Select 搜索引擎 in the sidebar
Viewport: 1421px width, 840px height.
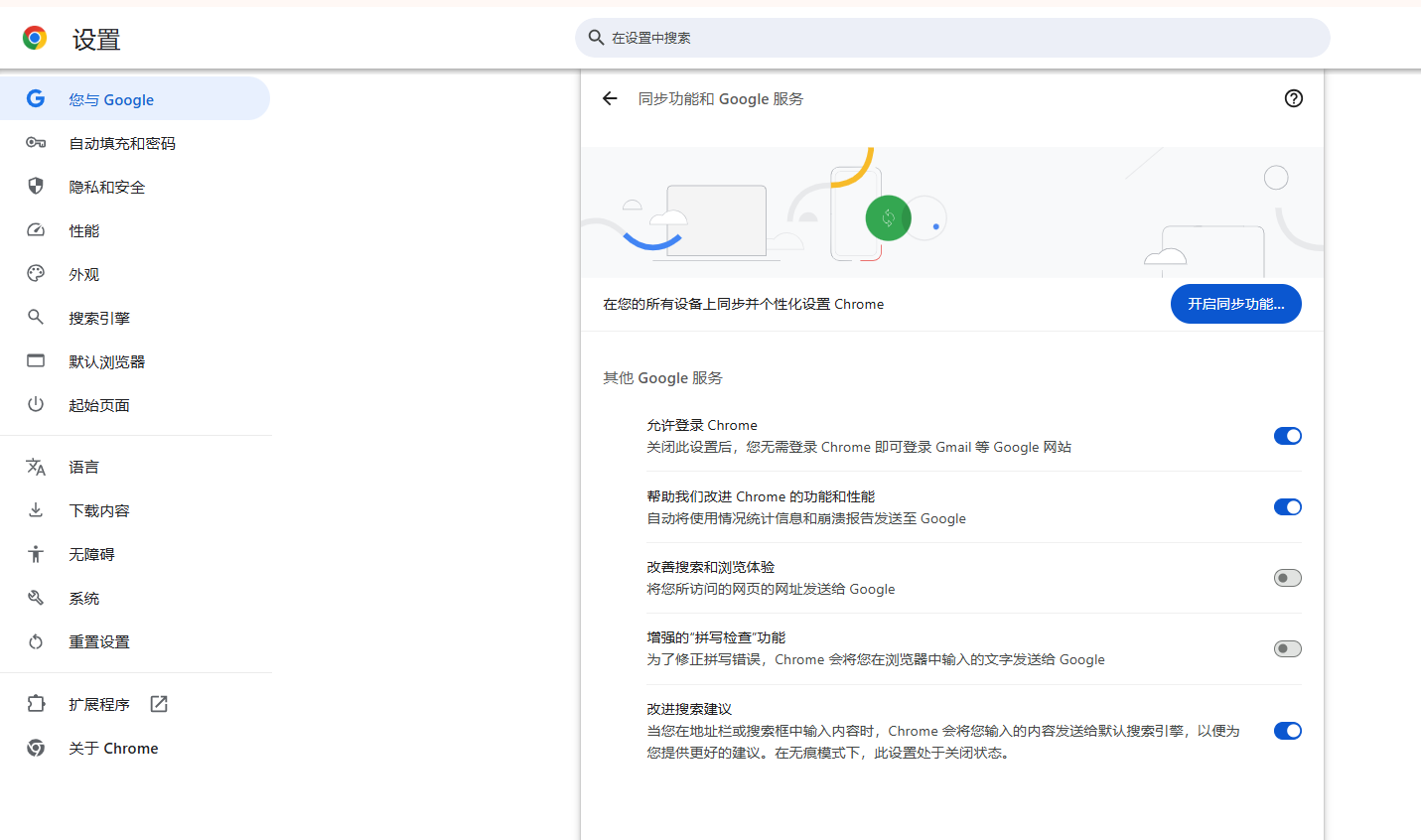(135, 318)
